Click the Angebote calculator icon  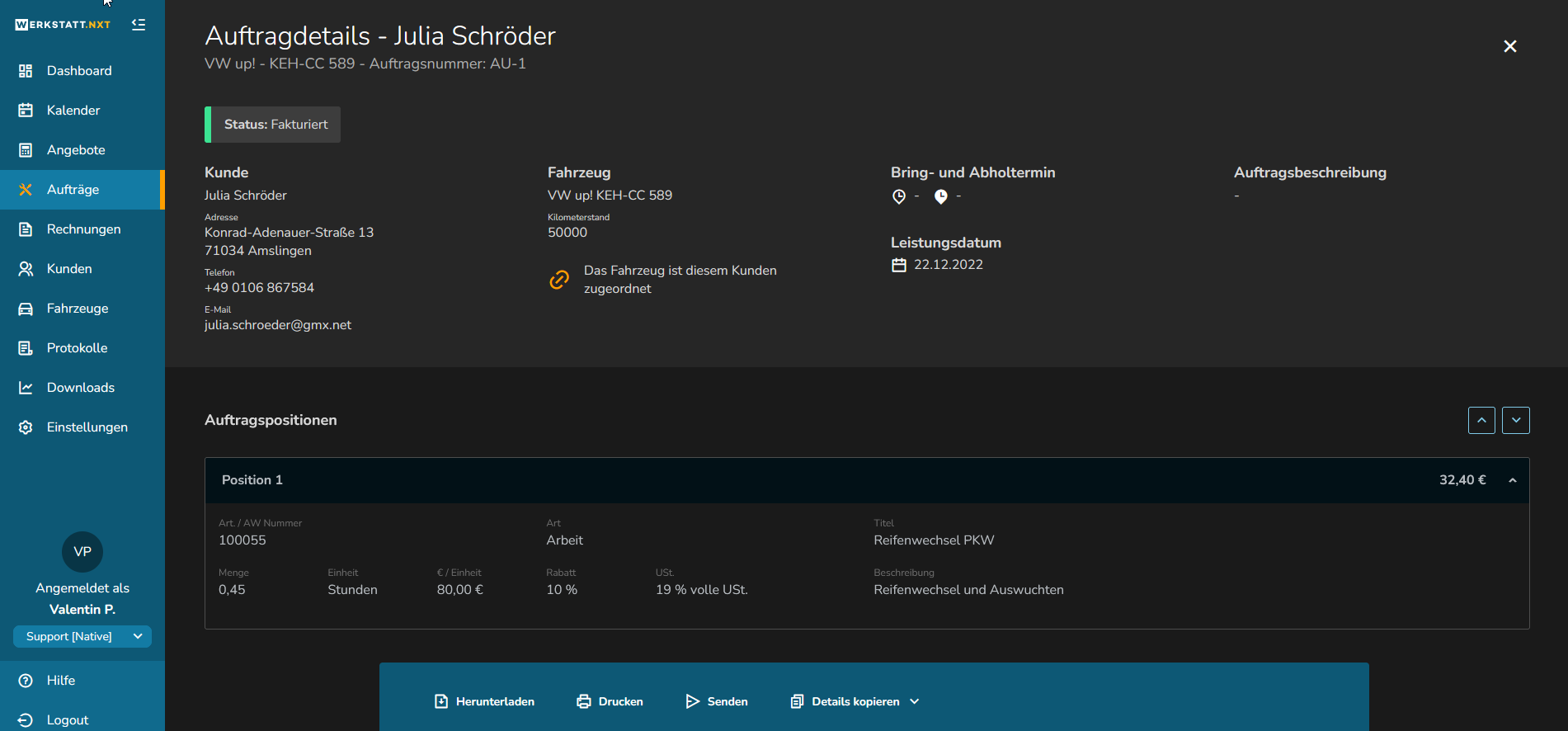point(26,150)
